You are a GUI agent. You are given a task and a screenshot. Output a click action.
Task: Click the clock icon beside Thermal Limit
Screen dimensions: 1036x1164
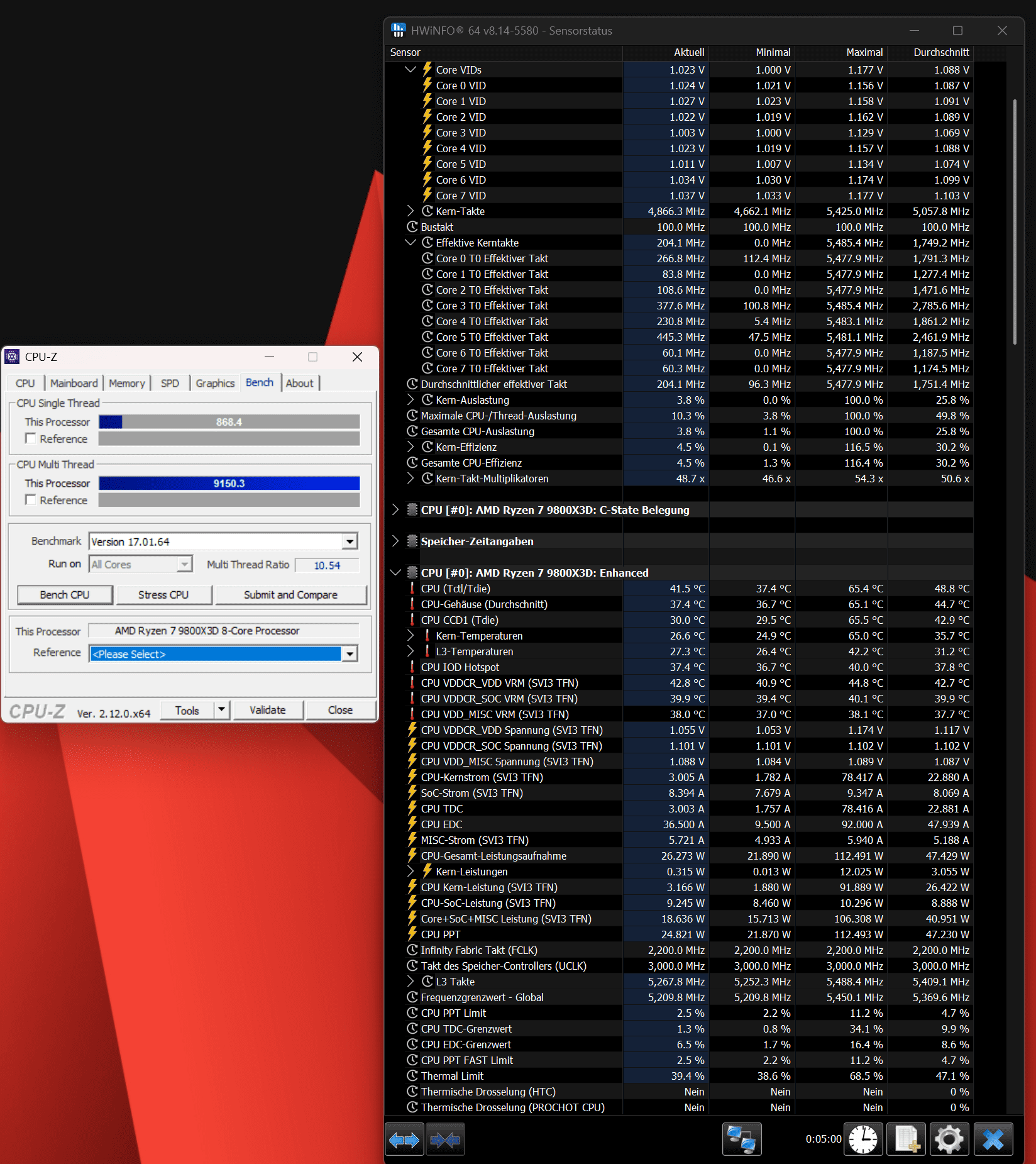(412, 1075)
